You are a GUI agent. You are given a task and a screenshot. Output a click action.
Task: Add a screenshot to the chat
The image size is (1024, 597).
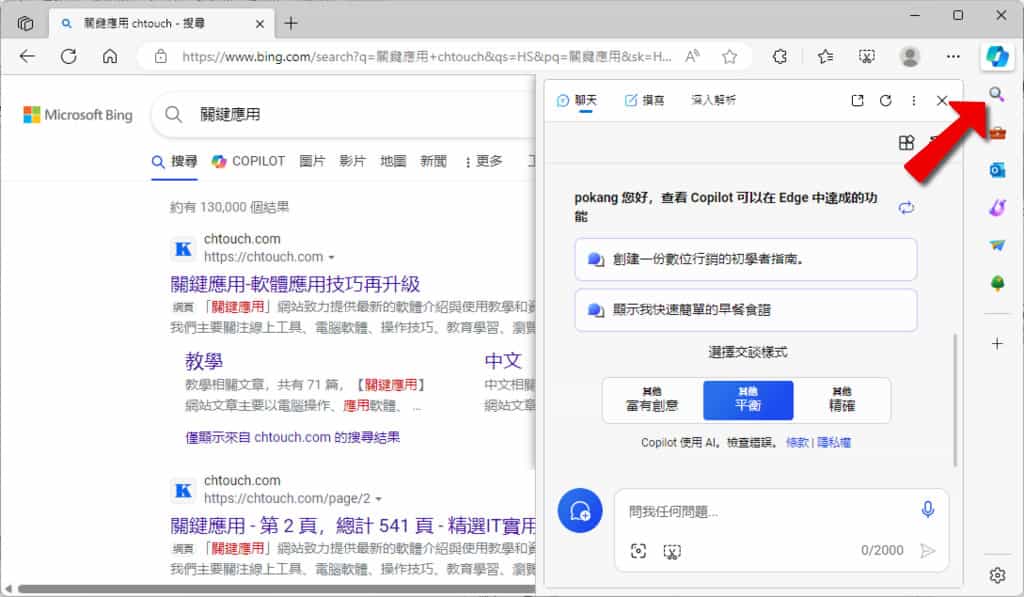tap(672, 552)
